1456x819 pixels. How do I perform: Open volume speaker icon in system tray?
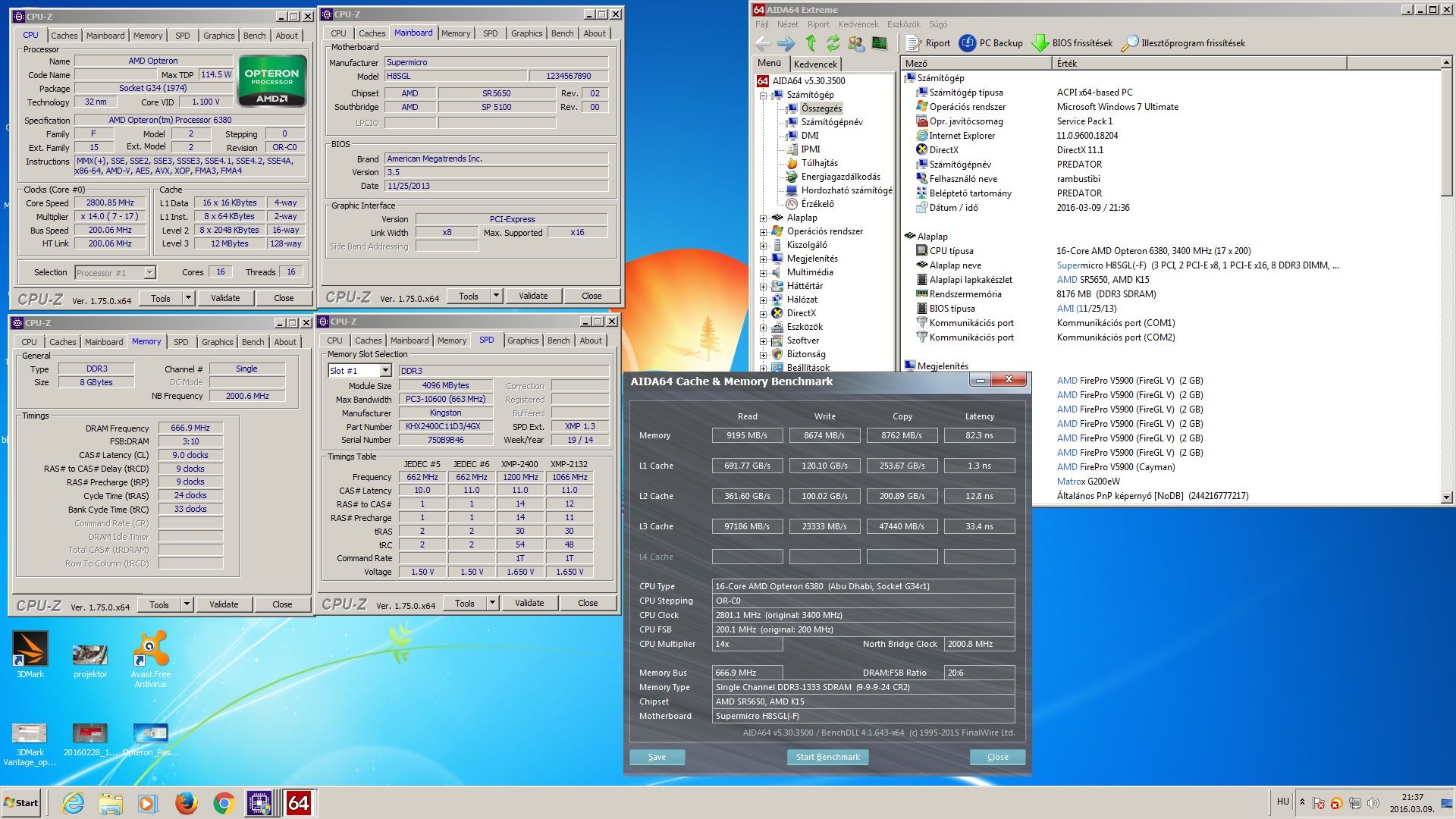click(1373, 803)
